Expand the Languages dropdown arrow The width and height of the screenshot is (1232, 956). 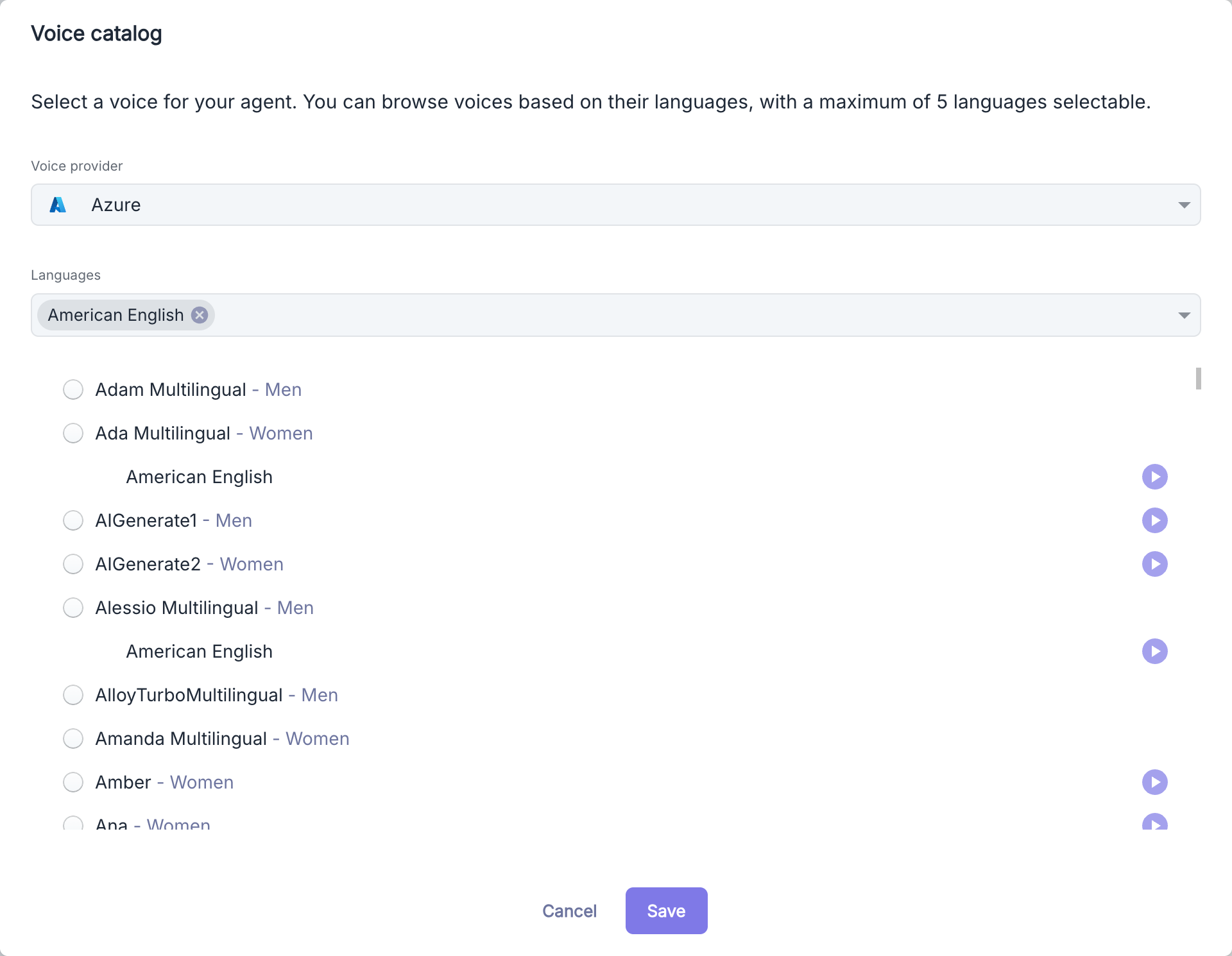[x=1184, y=315]
